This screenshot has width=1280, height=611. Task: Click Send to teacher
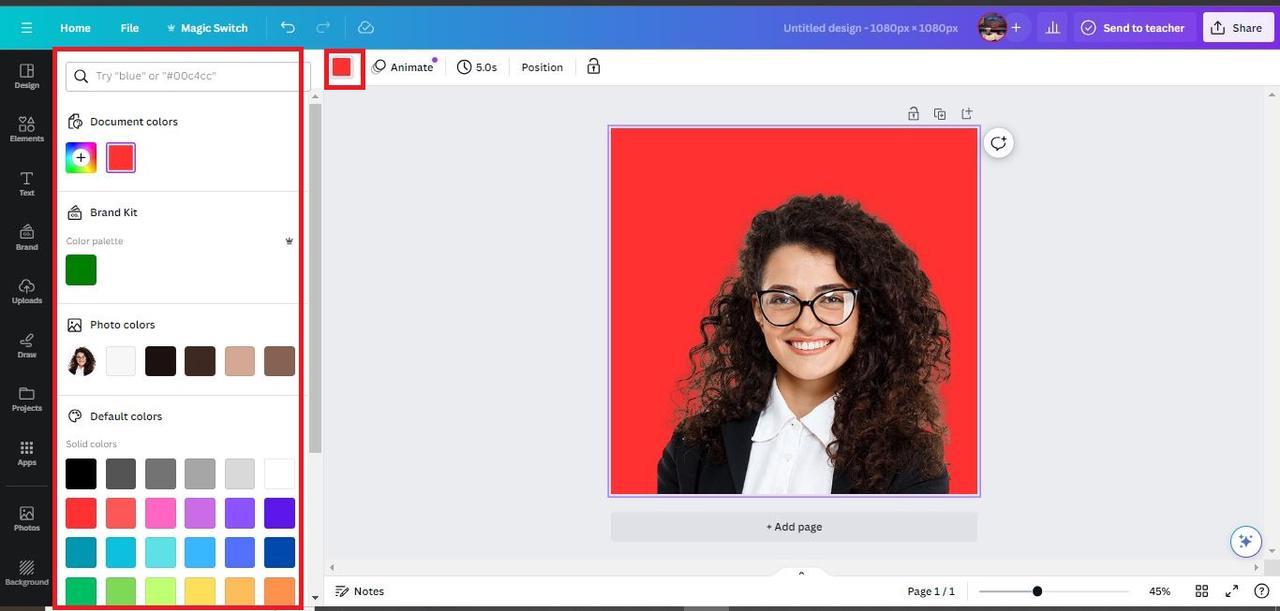click(1133, 28)
